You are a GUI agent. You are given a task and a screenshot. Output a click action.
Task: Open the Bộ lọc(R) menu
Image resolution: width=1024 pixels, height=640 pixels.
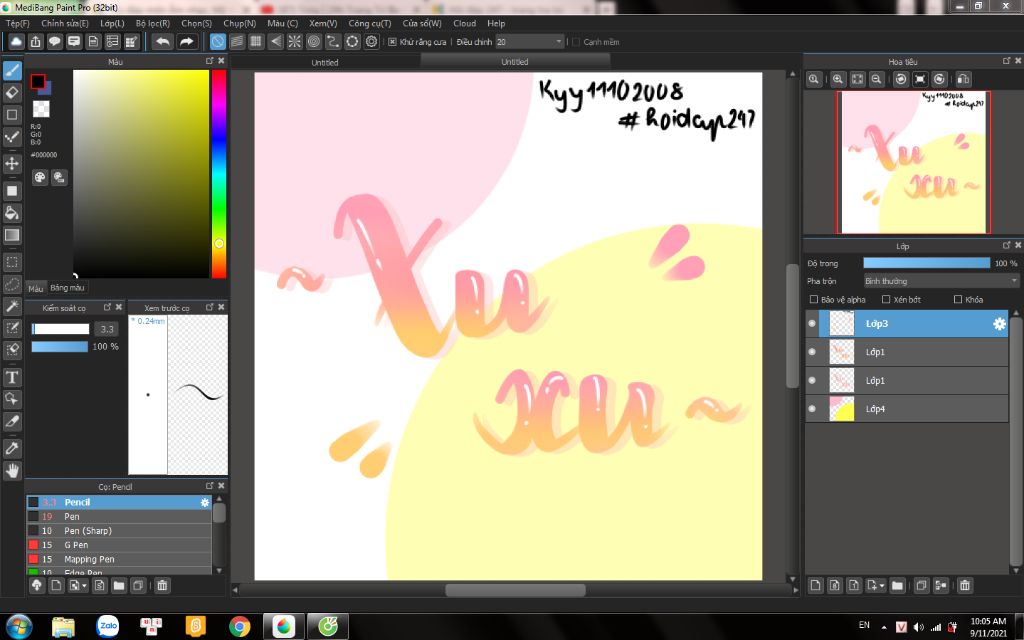click(x=153, y=23)
